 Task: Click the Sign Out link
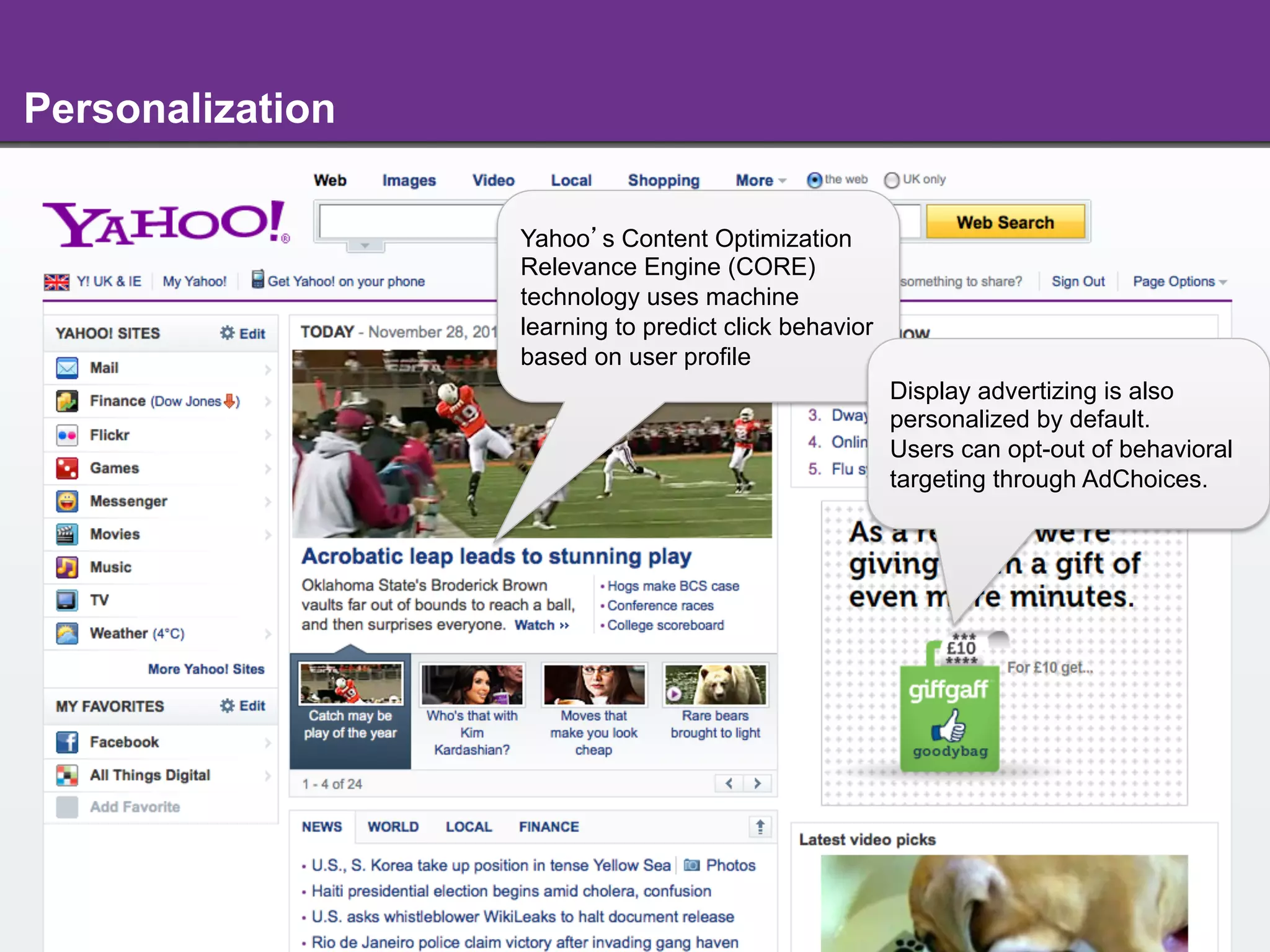coord(1078,281)
